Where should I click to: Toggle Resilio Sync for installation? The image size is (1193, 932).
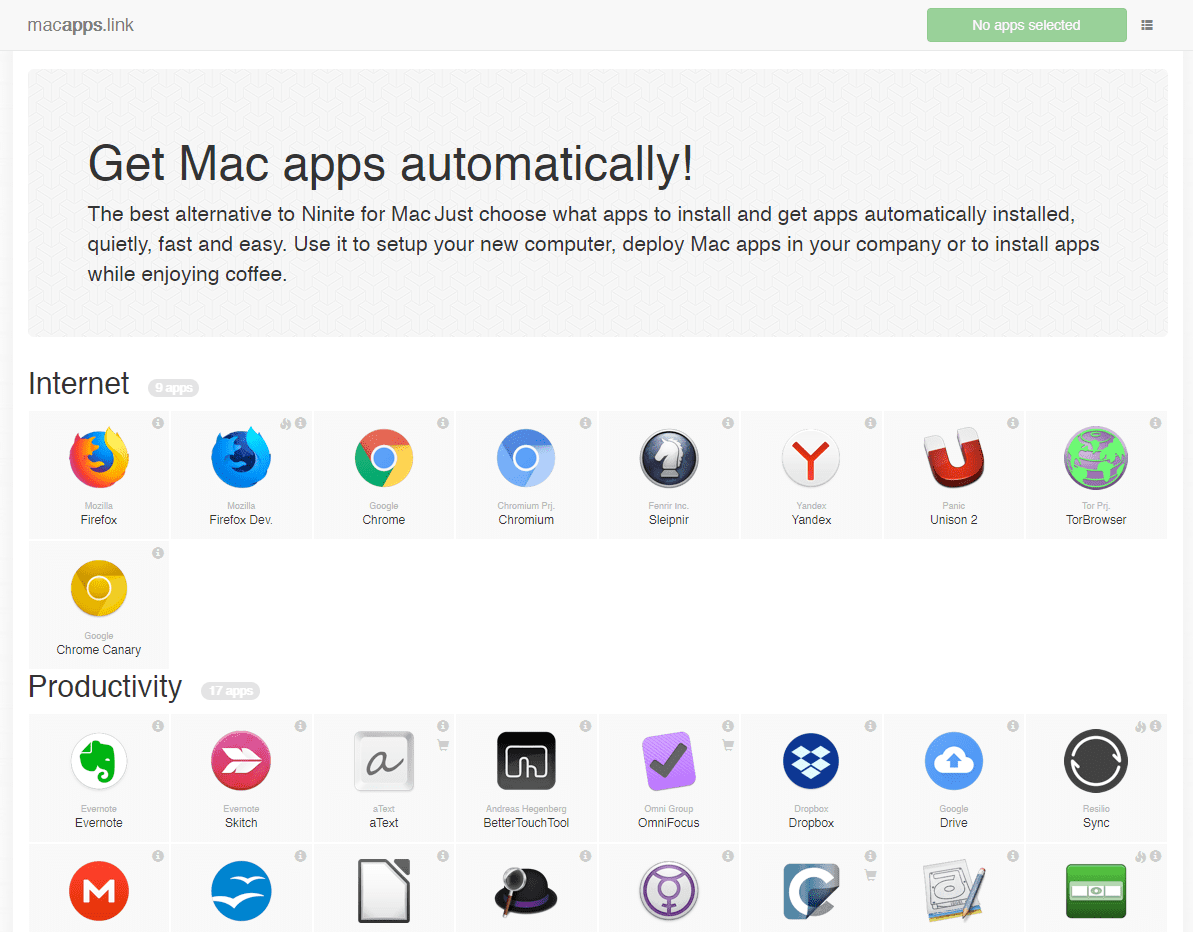point(1096,761)
